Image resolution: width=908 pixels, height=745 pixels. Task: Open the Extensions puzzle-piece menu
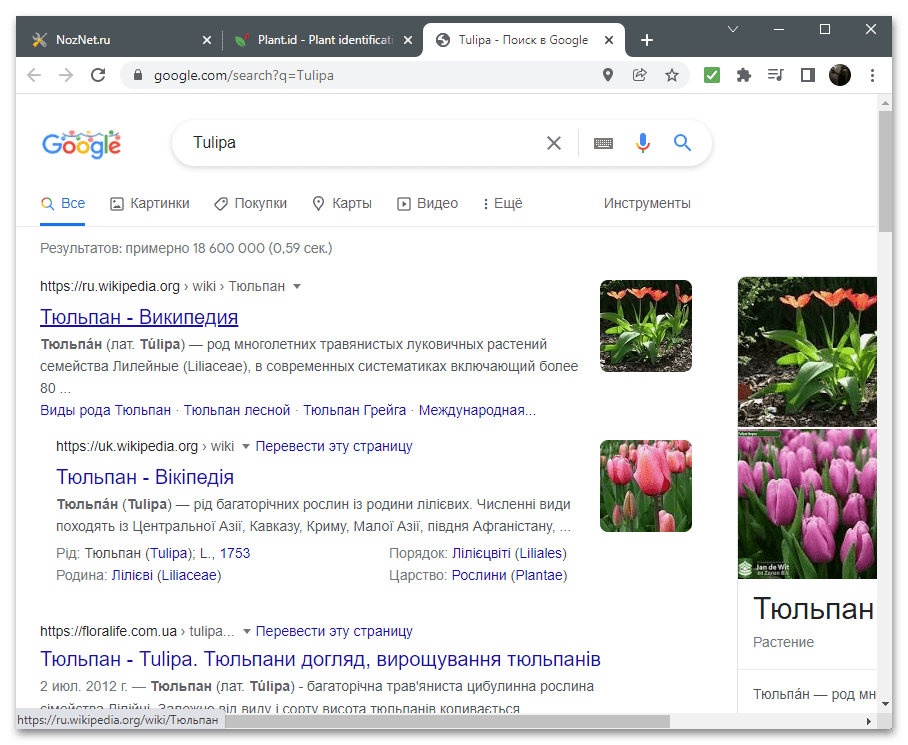point(744,75)
